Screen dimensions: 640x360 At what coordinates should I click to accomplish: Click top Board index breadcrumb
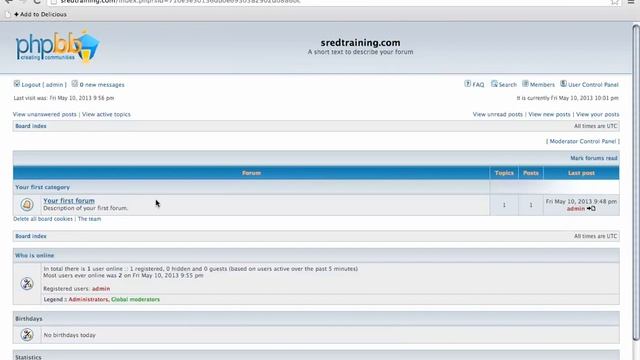31,126
